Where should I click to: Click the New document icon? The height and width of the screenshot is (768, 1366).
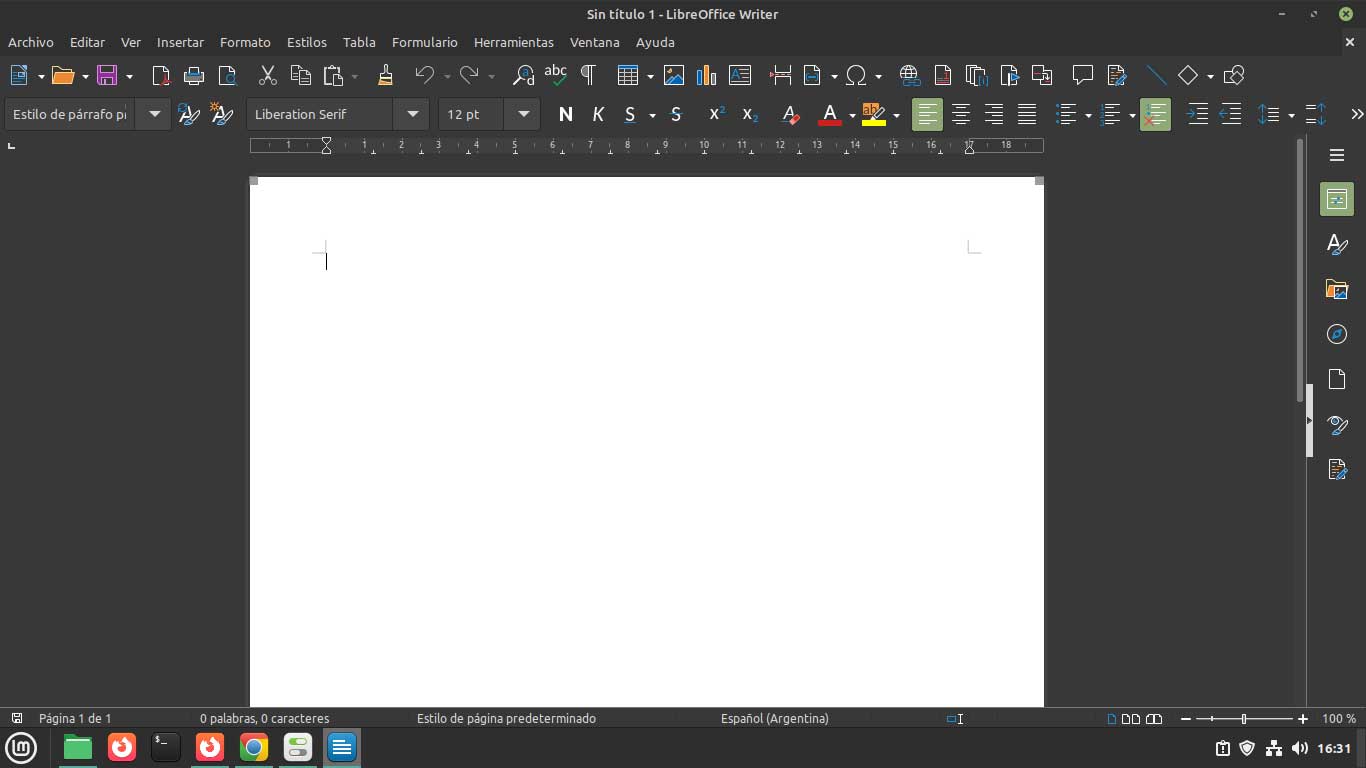point(19,75)
